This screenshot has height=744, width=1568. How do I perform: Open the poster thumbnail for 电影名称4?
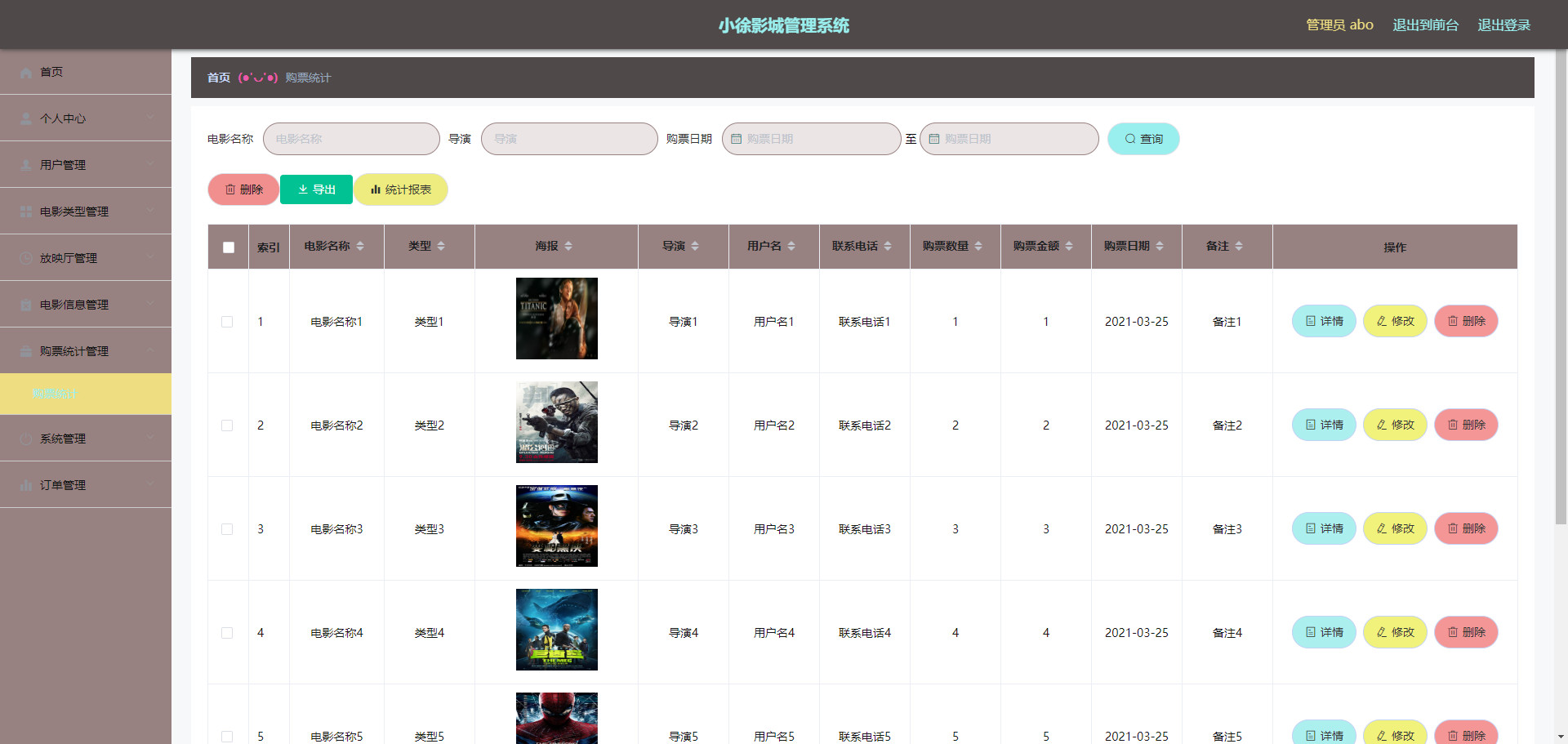[x=557, y=630]
